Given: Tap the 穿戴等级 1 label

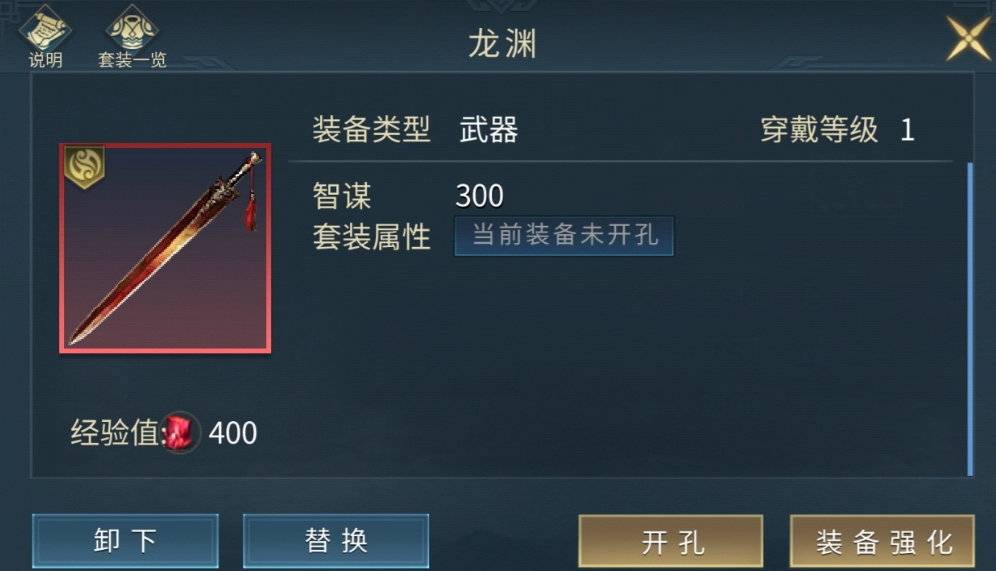Looking at the screenshot, I should [x=838, y=130].
